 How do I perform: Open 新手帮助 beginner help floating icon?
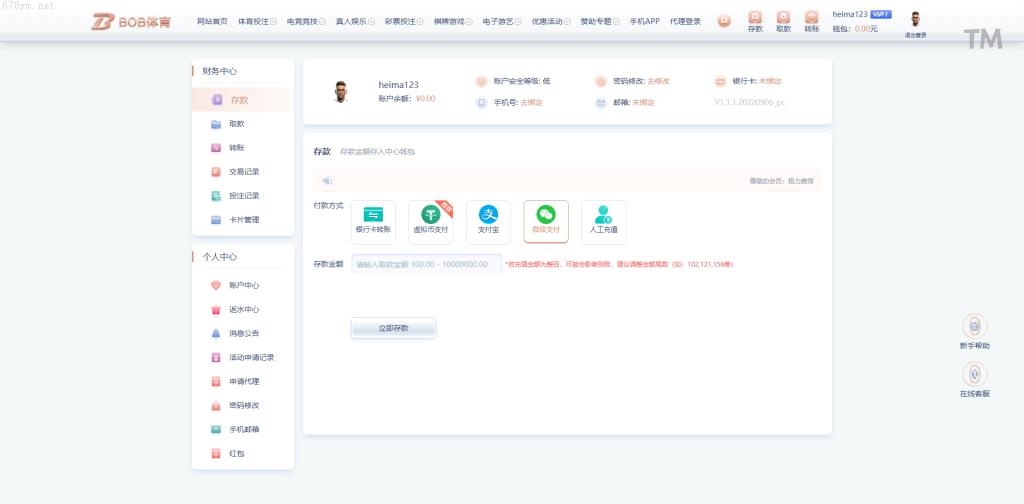(974, 326)
